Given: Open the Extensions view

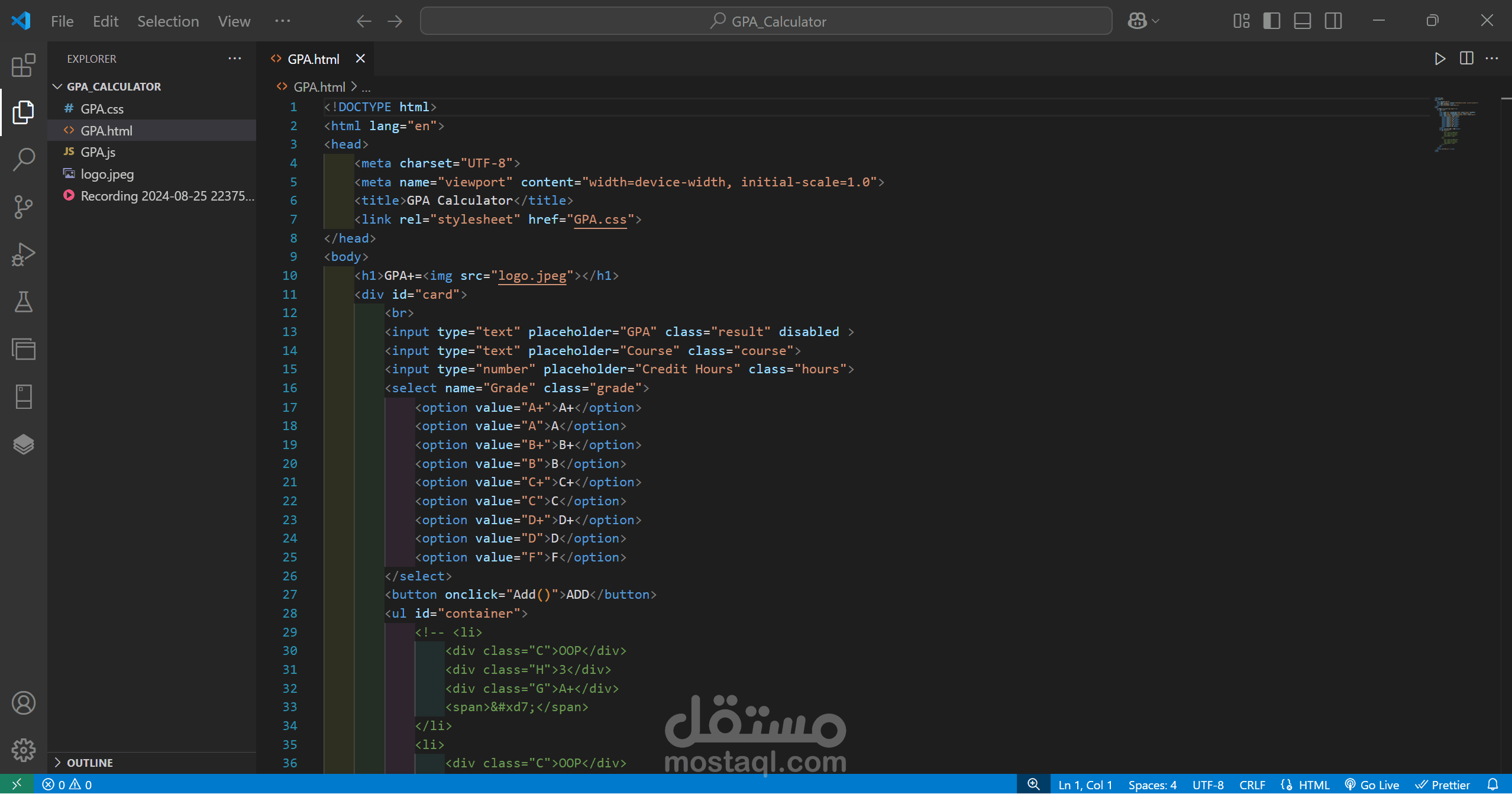Looking at the screenshot, I should 24,65.
